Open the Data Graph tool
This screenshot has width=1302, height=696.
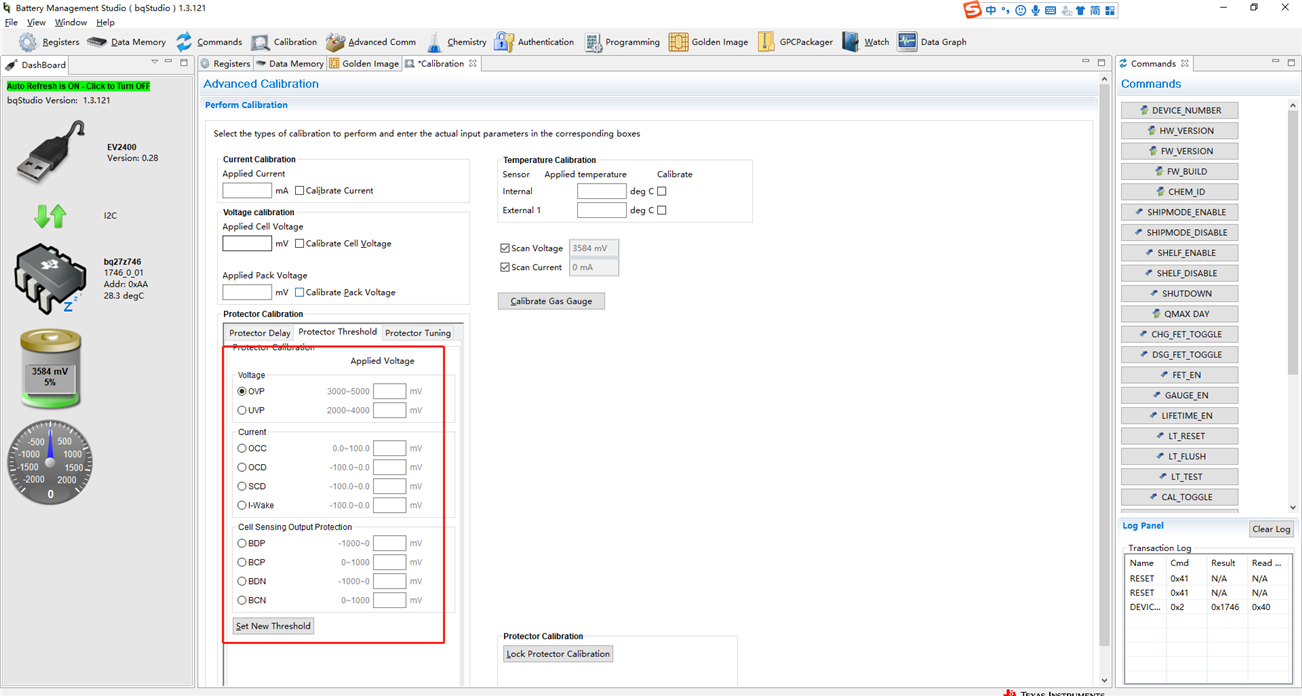(x=932, y=42)
